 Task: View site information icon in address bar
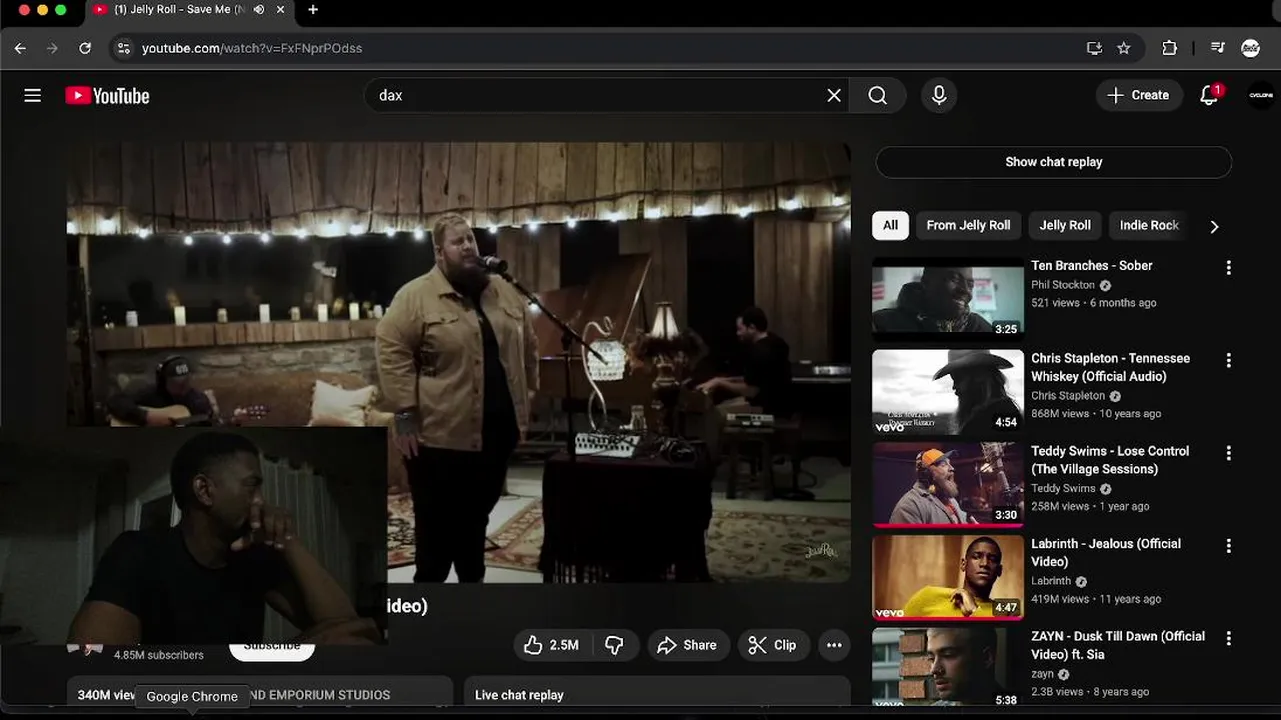click(x=123, y=48)
